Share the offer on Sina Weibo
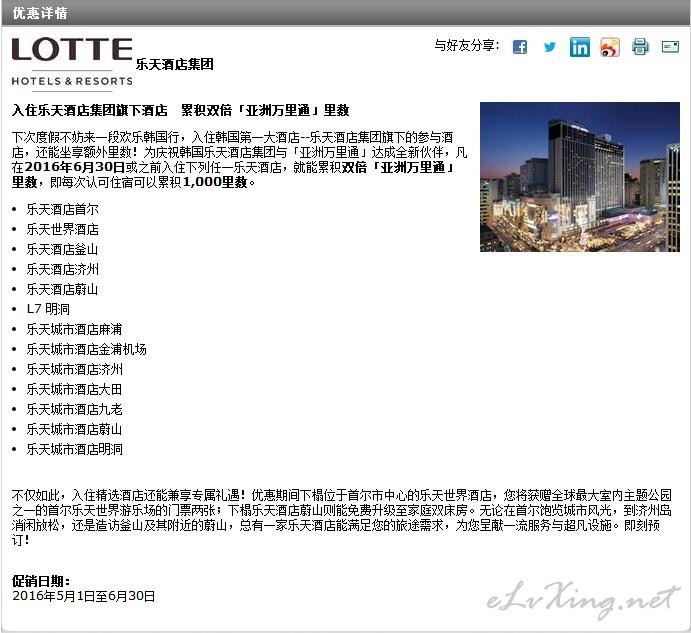 pyautogui.click(x=610, y=47)
